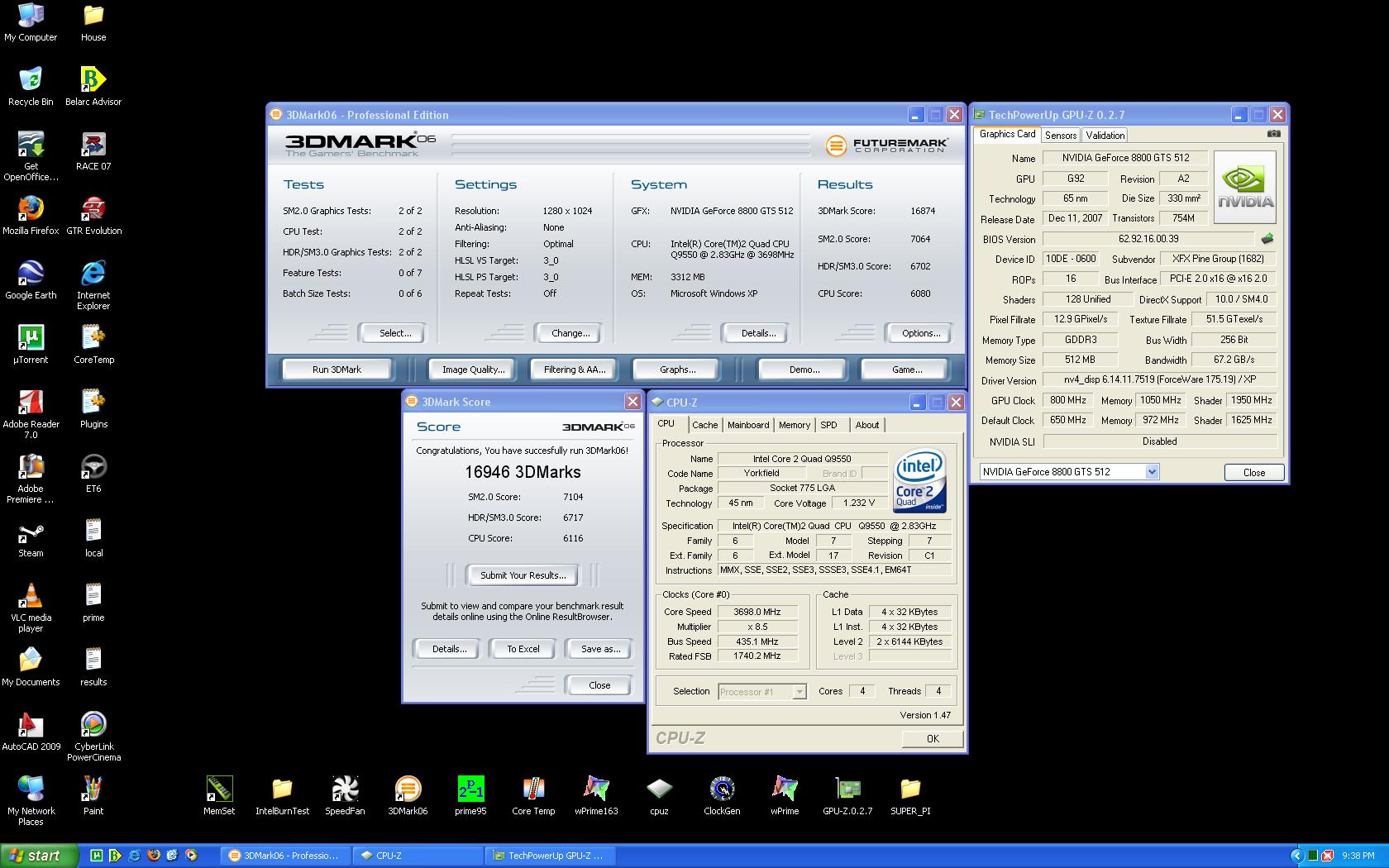
Task: Launch wPrime163 from the desktop
Action: pos(596,795)
